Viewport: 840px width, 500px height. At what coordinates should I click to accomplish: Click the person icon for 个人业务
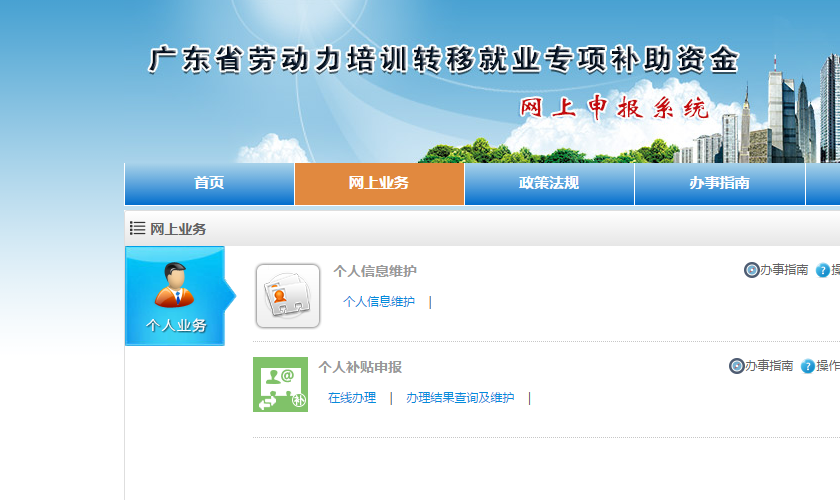click(x=175, y=286)
